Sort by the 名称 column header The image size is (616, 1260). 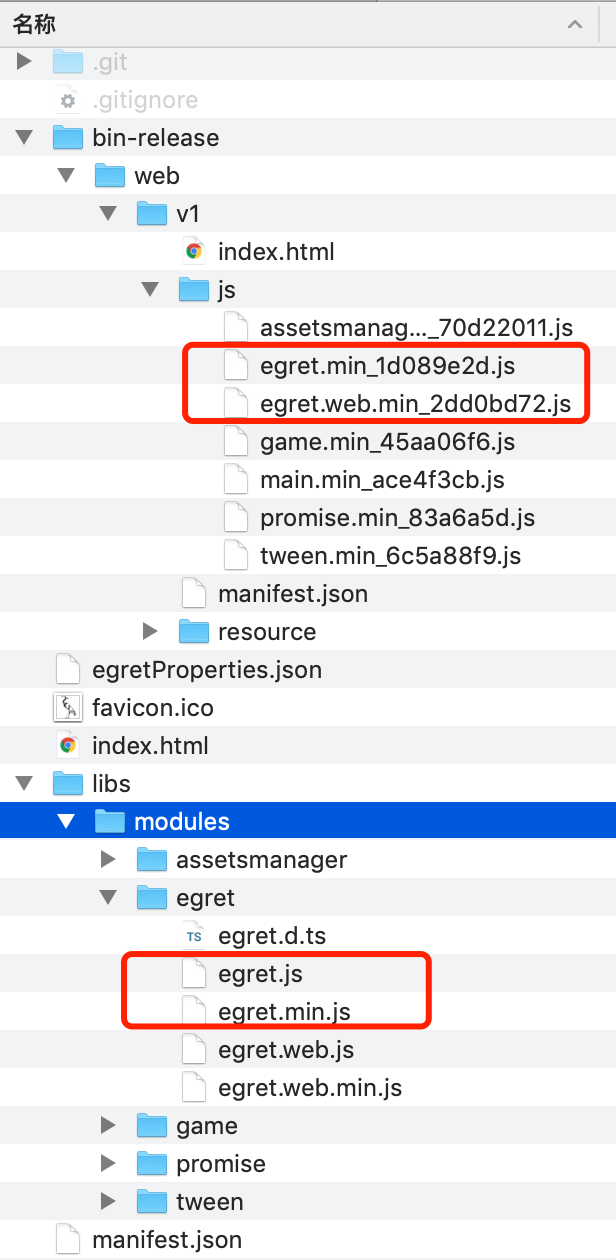[34, 23]
